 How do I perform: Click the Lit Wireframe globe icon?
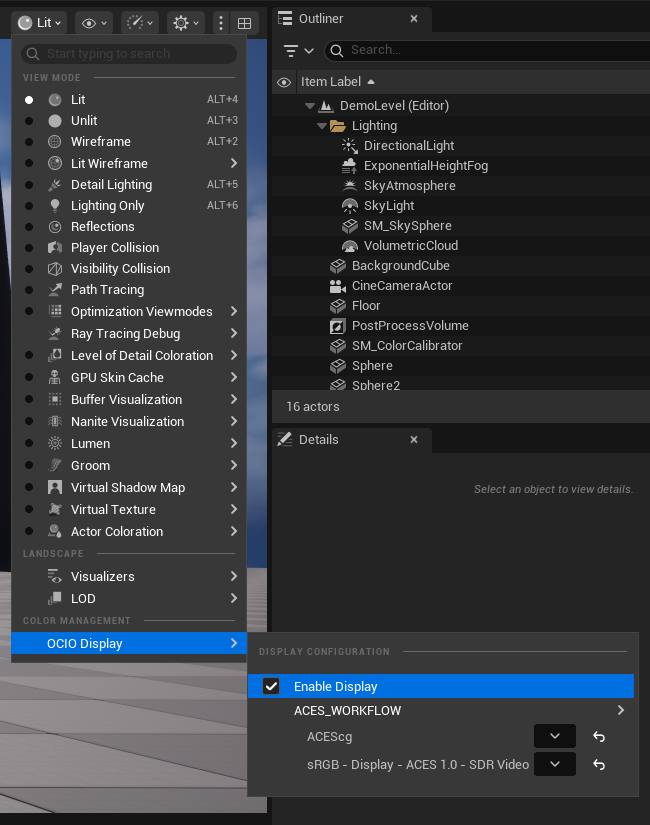point(55,164)
